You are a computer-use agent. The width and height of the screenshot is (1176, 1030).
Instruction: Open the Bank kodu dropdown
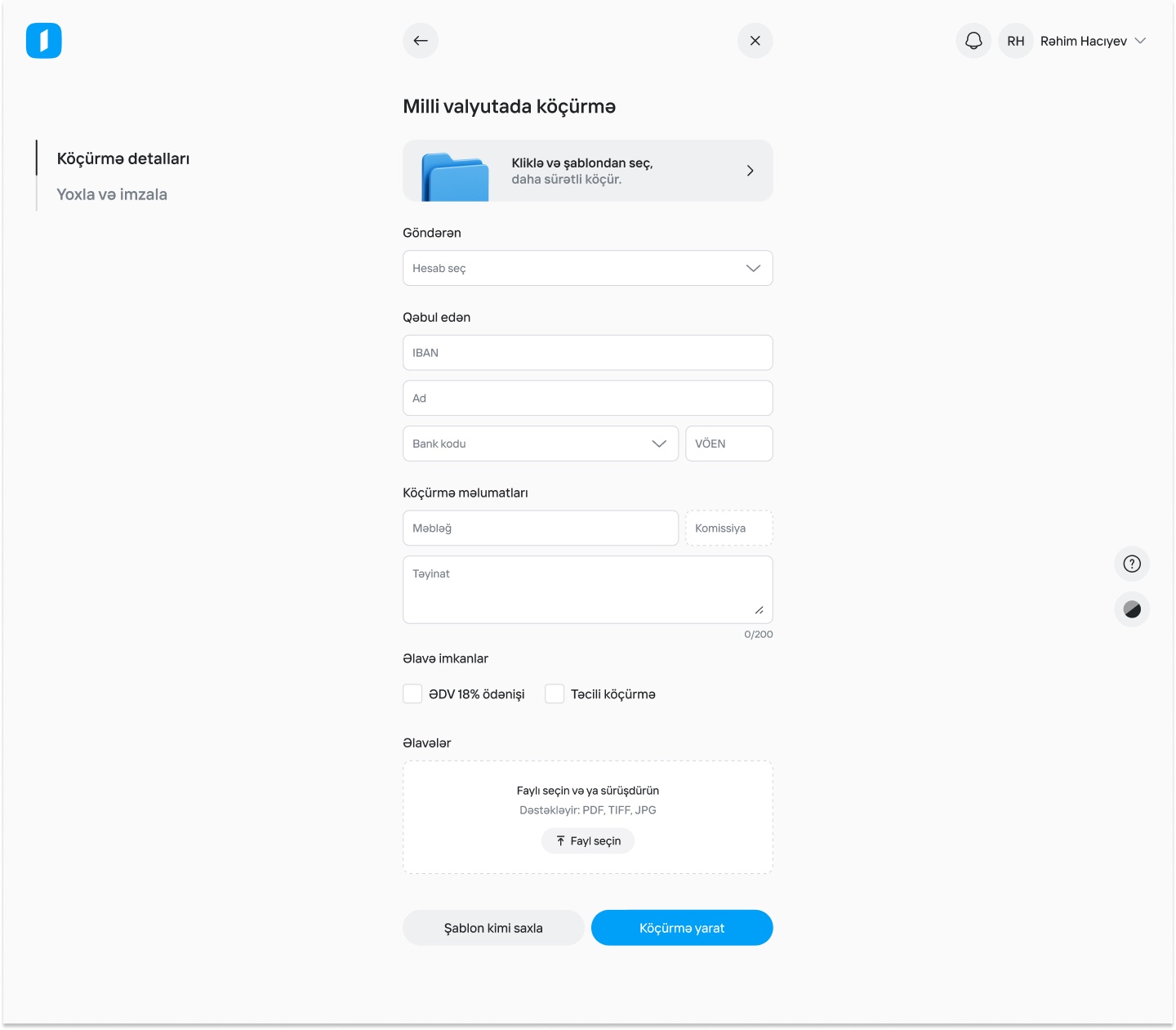[541, 444]
